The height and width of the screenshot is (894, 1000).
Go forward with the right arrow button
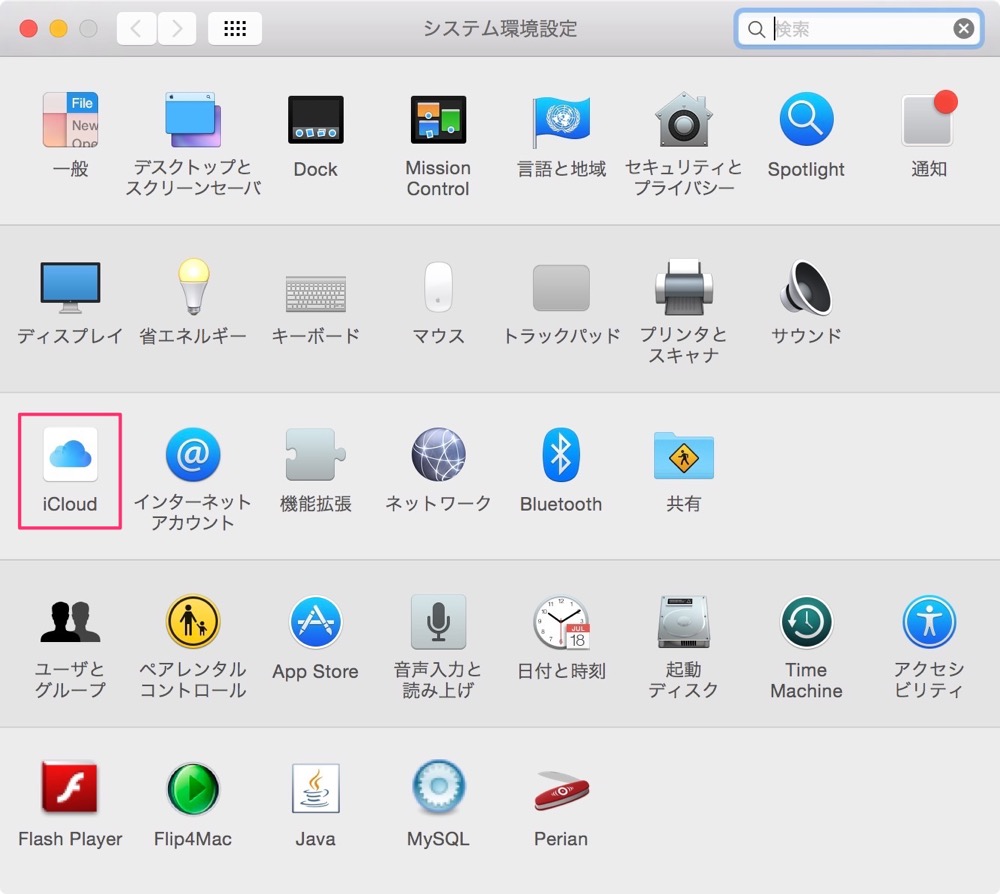[177, 28]
